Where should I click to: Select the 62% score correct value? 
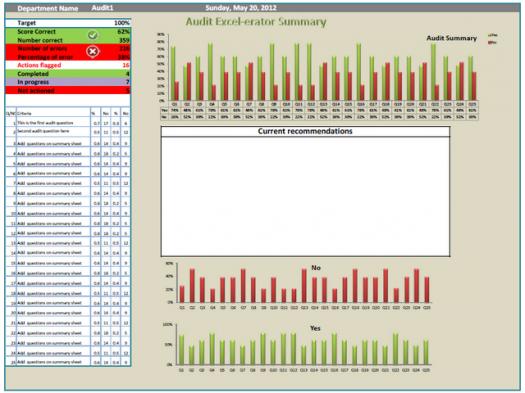point(124,32)
